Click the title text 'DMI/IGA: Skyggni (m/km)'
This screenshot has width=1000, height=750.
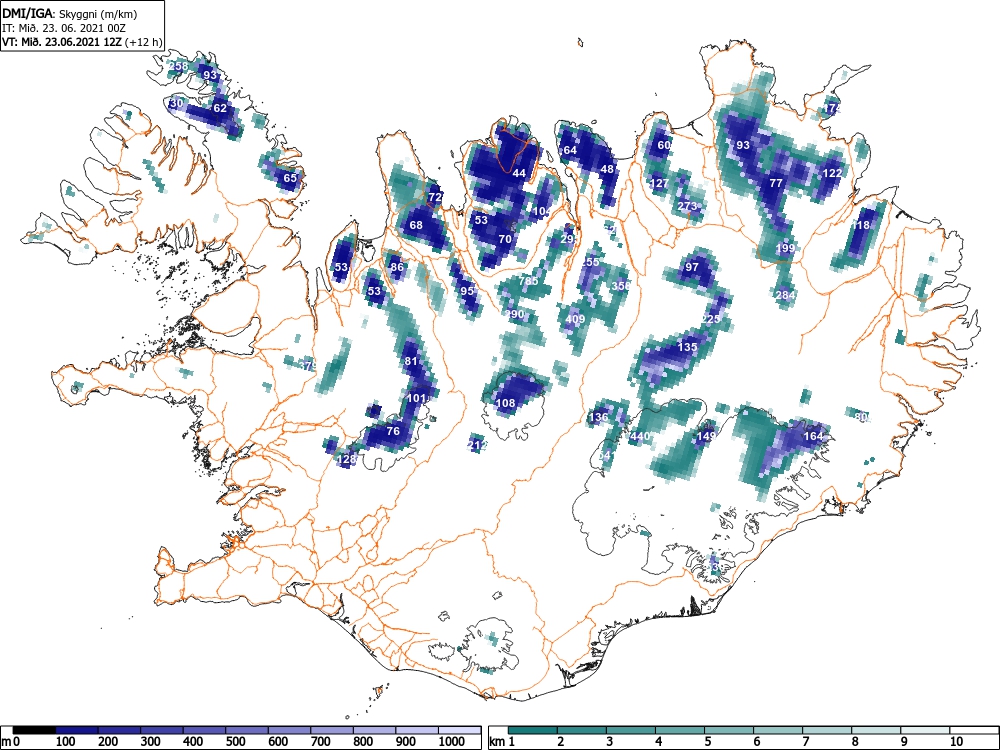pyautogui.click(x=70, y=14)
